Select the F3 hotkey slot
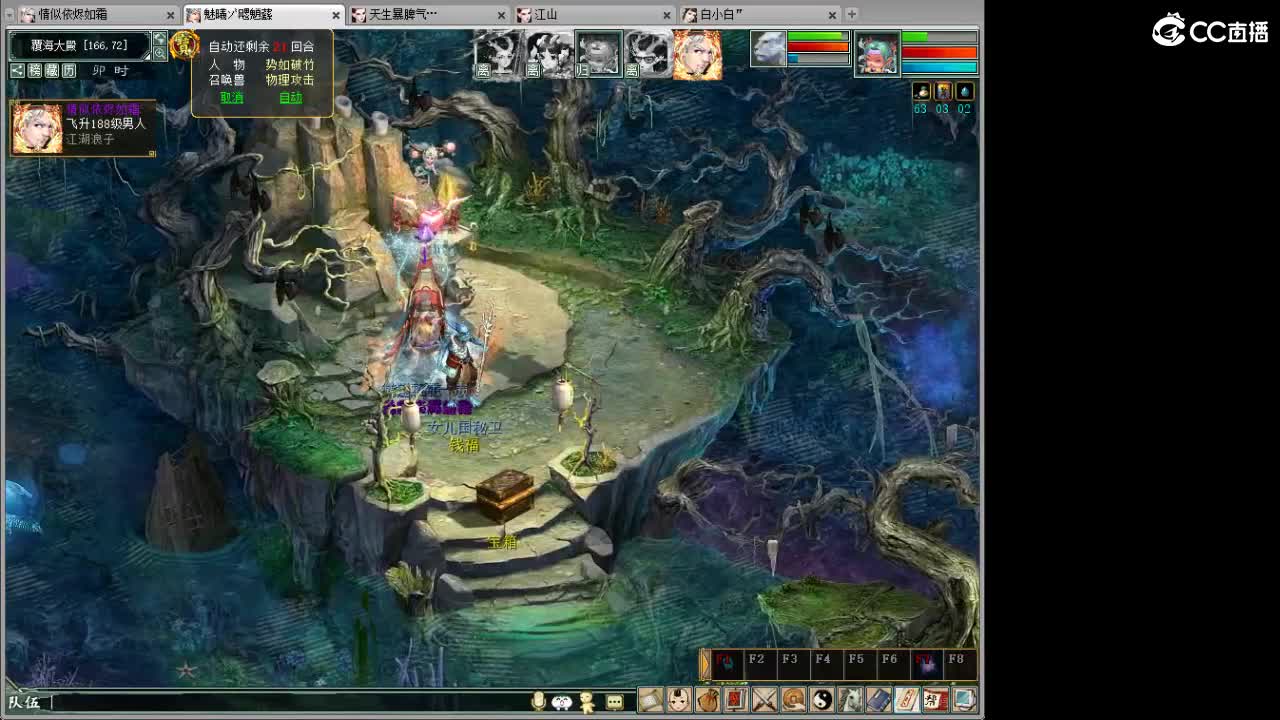This screenshot has height=720, width=1280. [793, 664]
